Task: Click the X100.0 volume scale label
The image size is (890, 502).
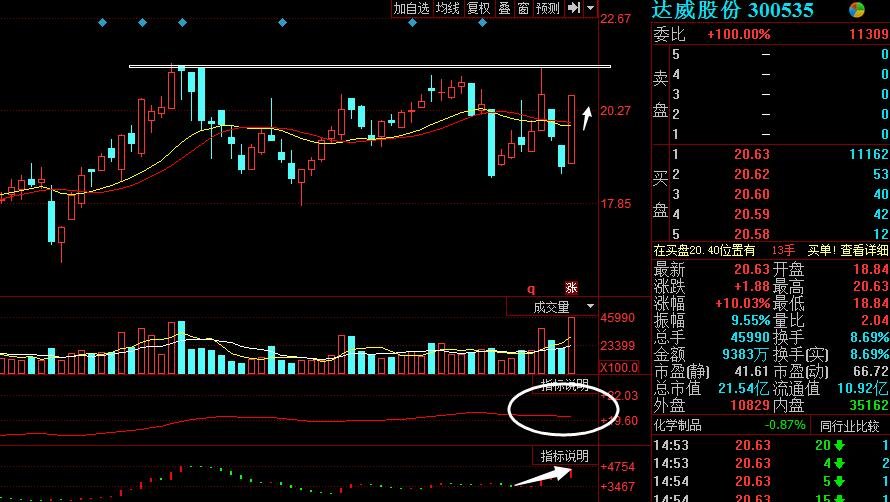Action: coord(619,367)
